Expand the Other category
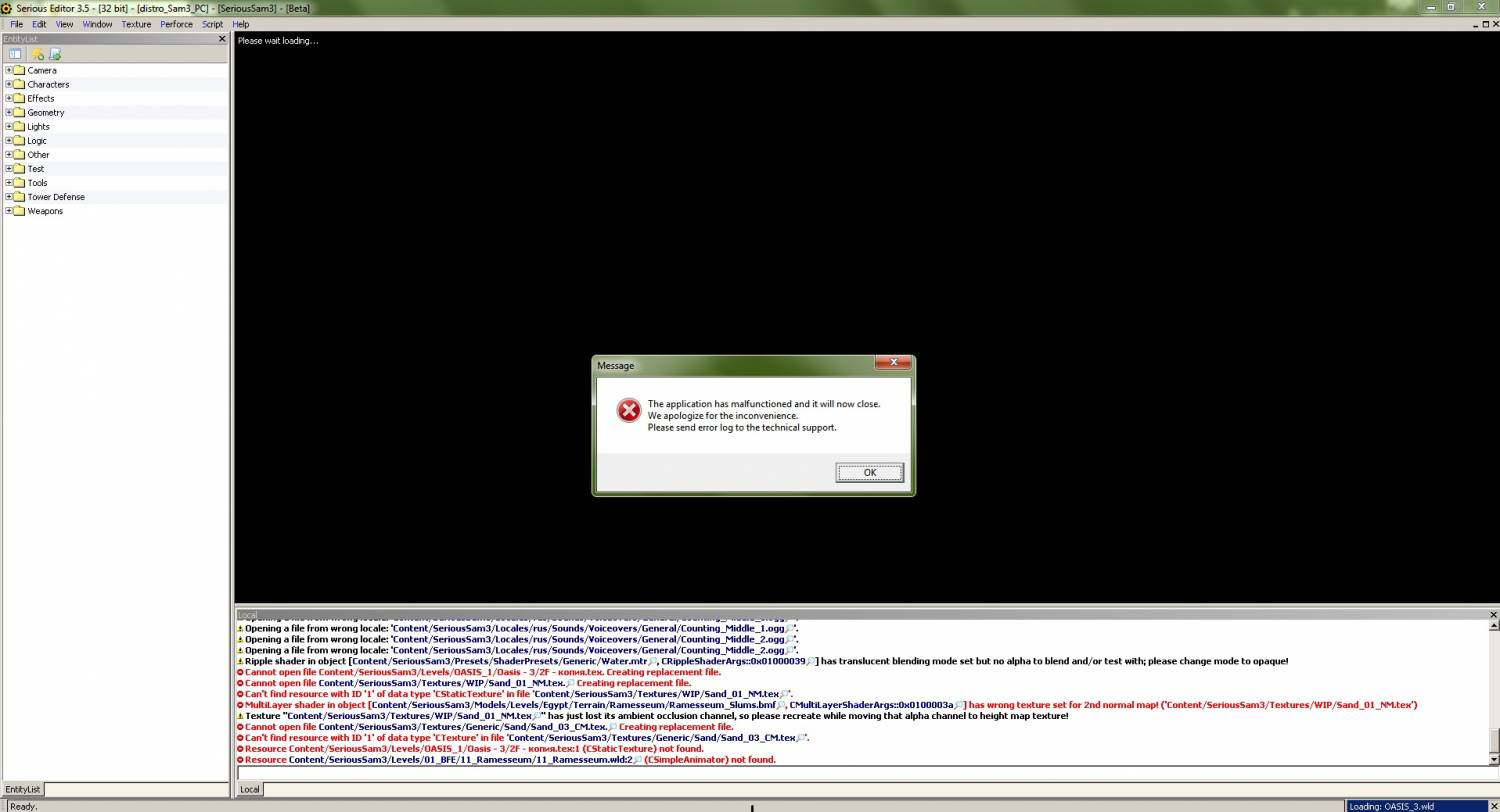The height and width of the screenshot is (812, 1500). pyautogui.click(x=9, y=154)
